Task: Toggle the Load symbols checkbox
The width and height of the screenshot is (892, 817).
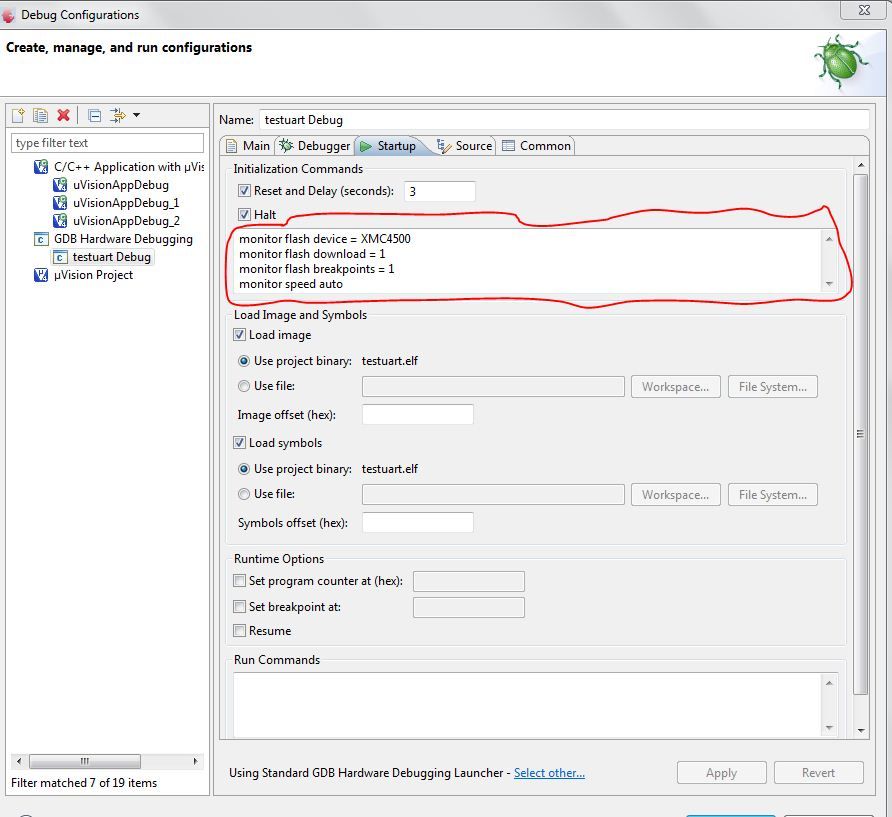Action: (x=239, y=443)
